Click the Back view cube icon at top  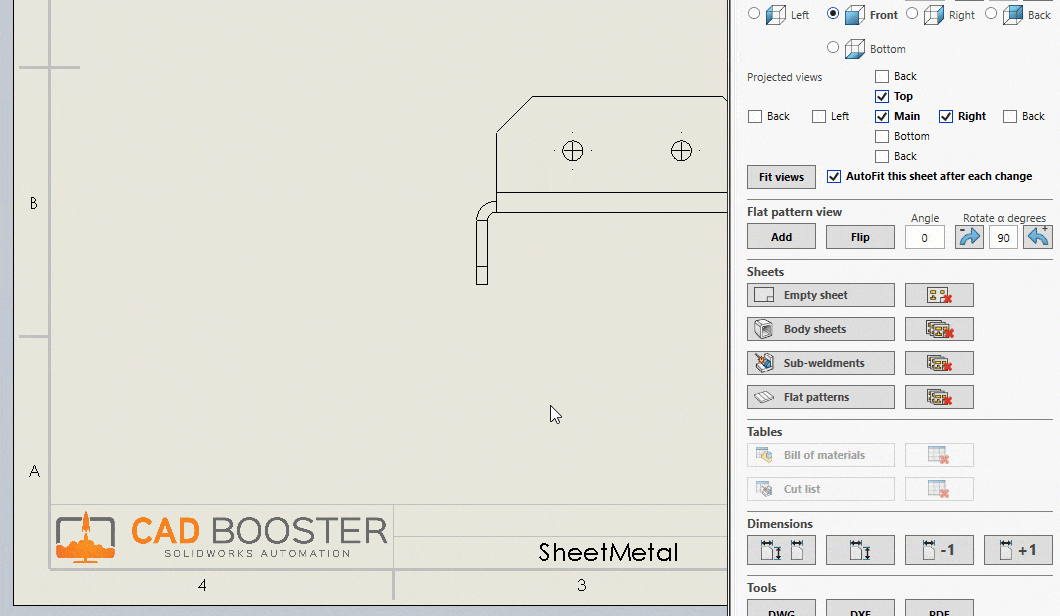[x=1013, y=15]
